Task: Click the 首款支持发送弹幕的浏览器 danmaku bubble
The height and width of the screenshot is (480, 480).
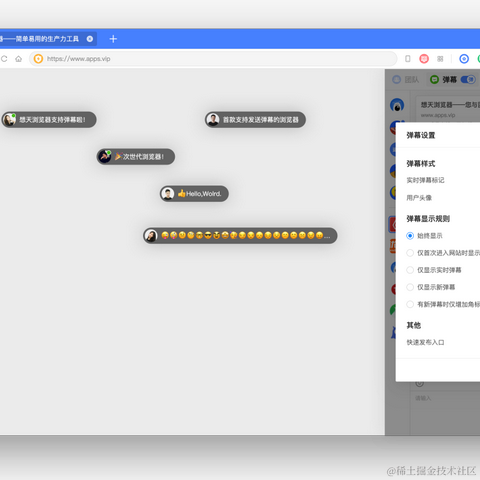Action: click(255, 120)
